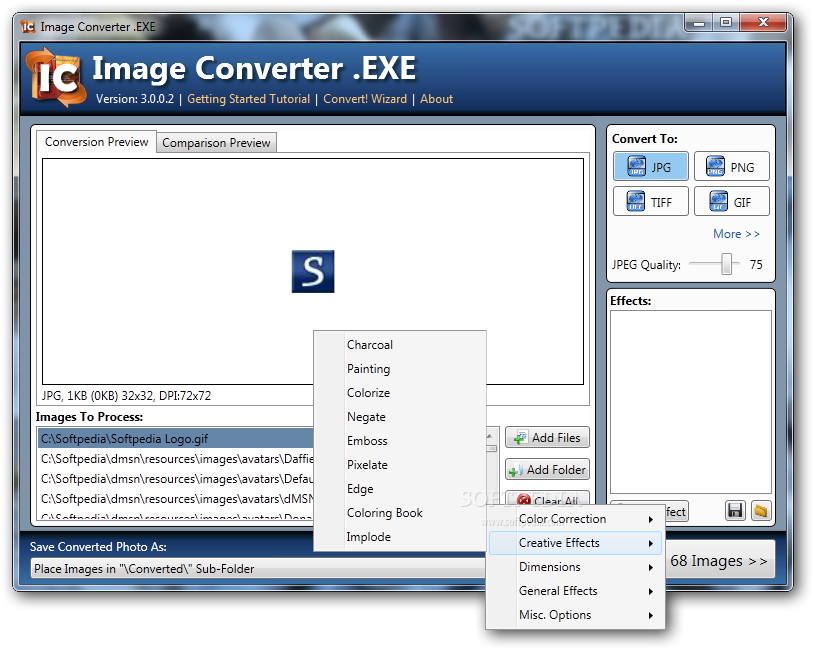Select JPG as the conversion format

click(650, 166)
